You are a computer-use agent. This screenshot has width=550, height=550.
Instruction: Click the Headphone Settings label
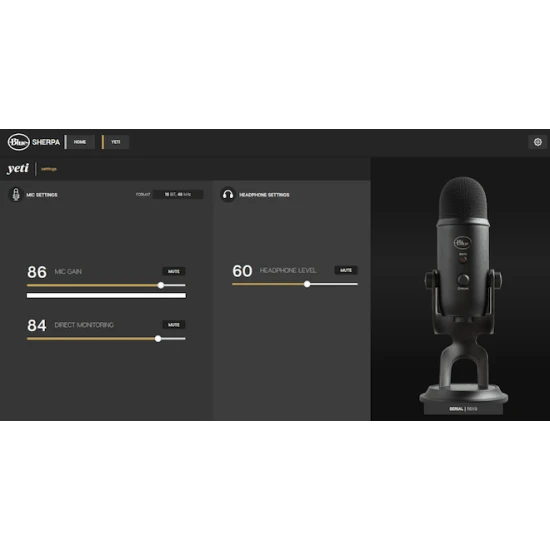click(x=264, y=195)
